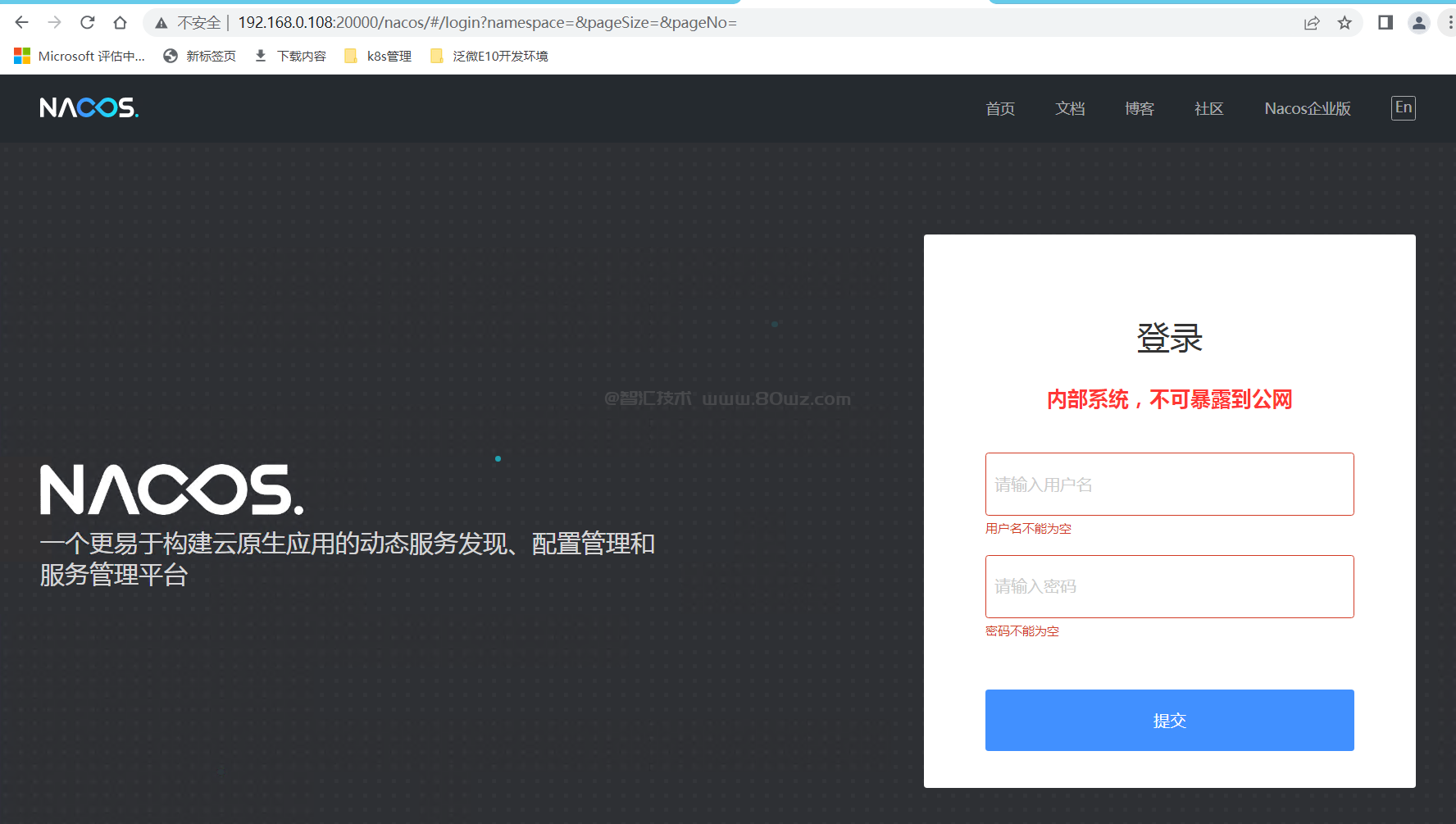
Task: Open the 博客 nav link
Action: tap(1140, 108)
